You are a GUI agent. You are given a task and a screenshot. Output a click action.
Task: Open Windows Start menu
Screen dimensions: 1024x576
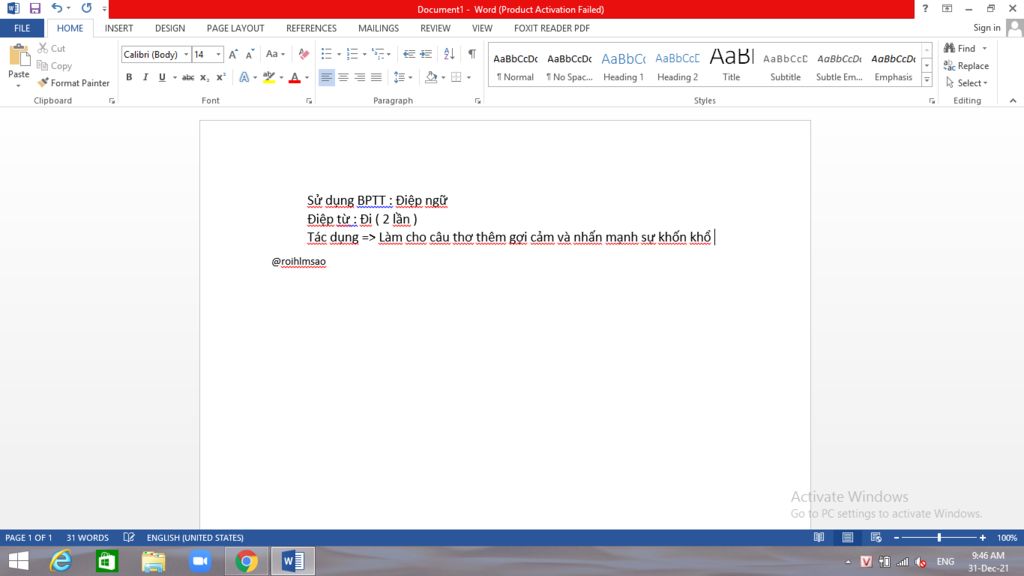coord(18,561)
